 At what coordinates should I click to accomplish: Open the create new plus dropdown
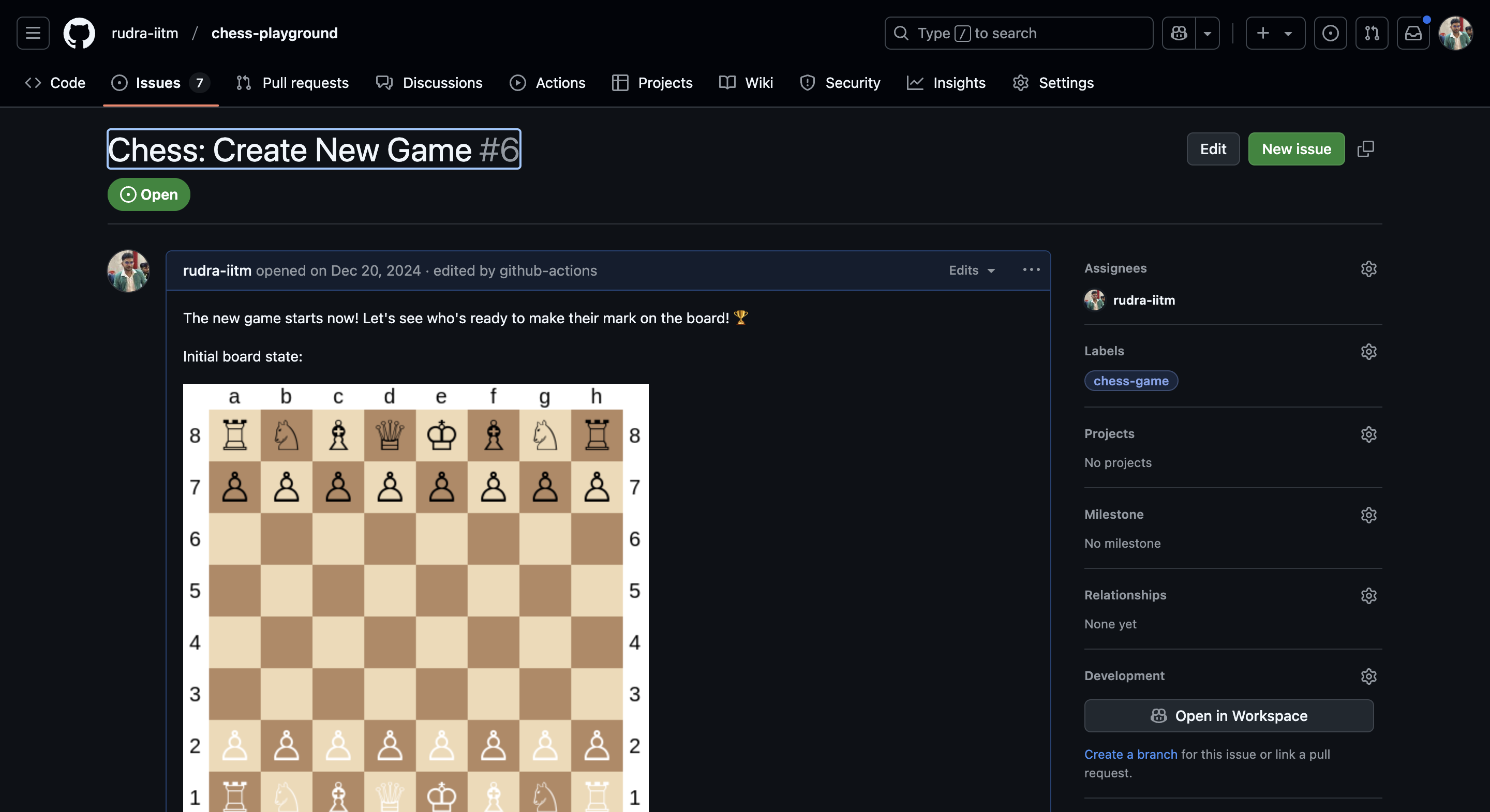[x=1275, y=33]
